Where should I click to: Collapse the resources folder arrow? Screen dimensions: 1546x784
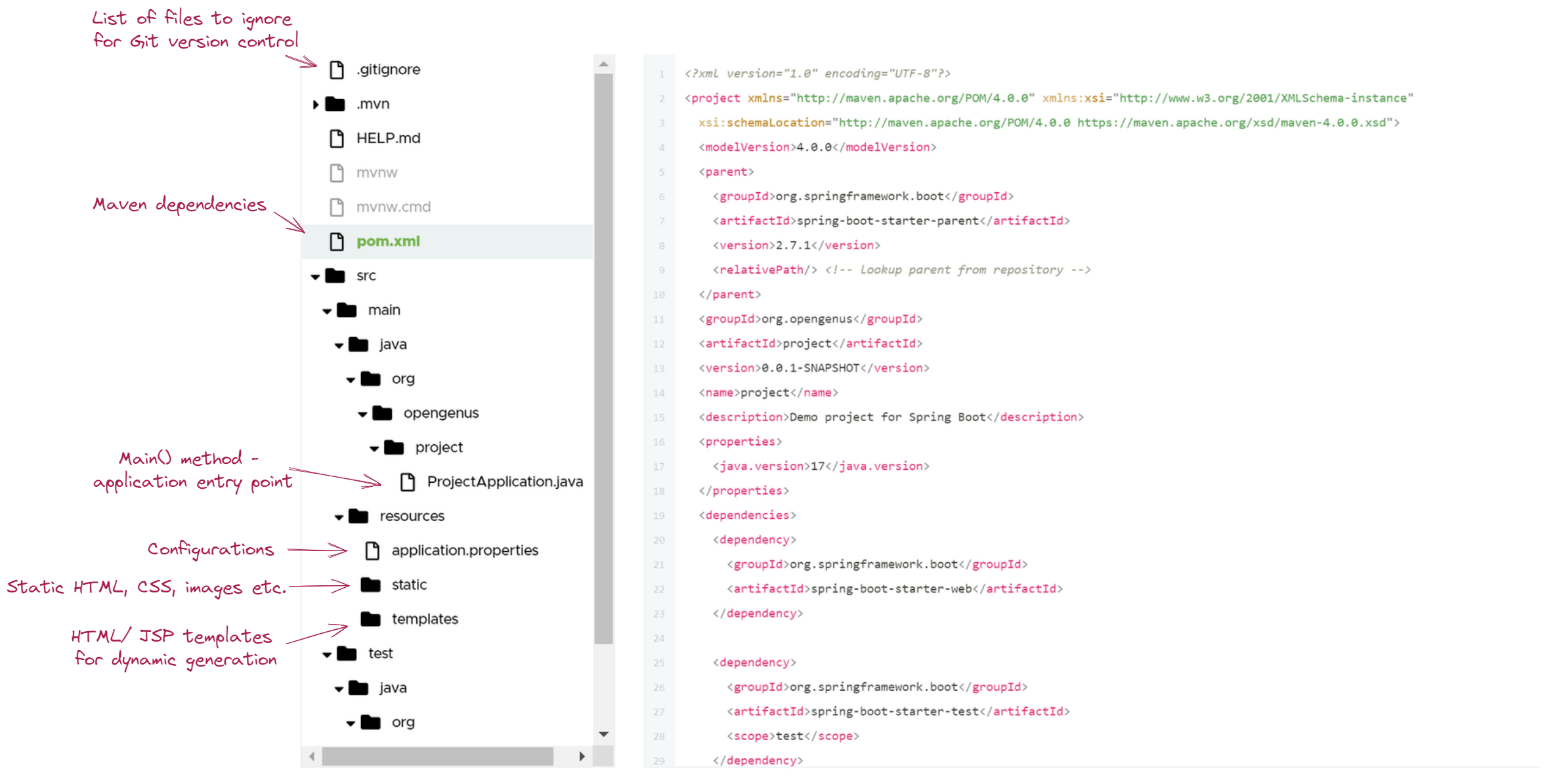point(339,517)
